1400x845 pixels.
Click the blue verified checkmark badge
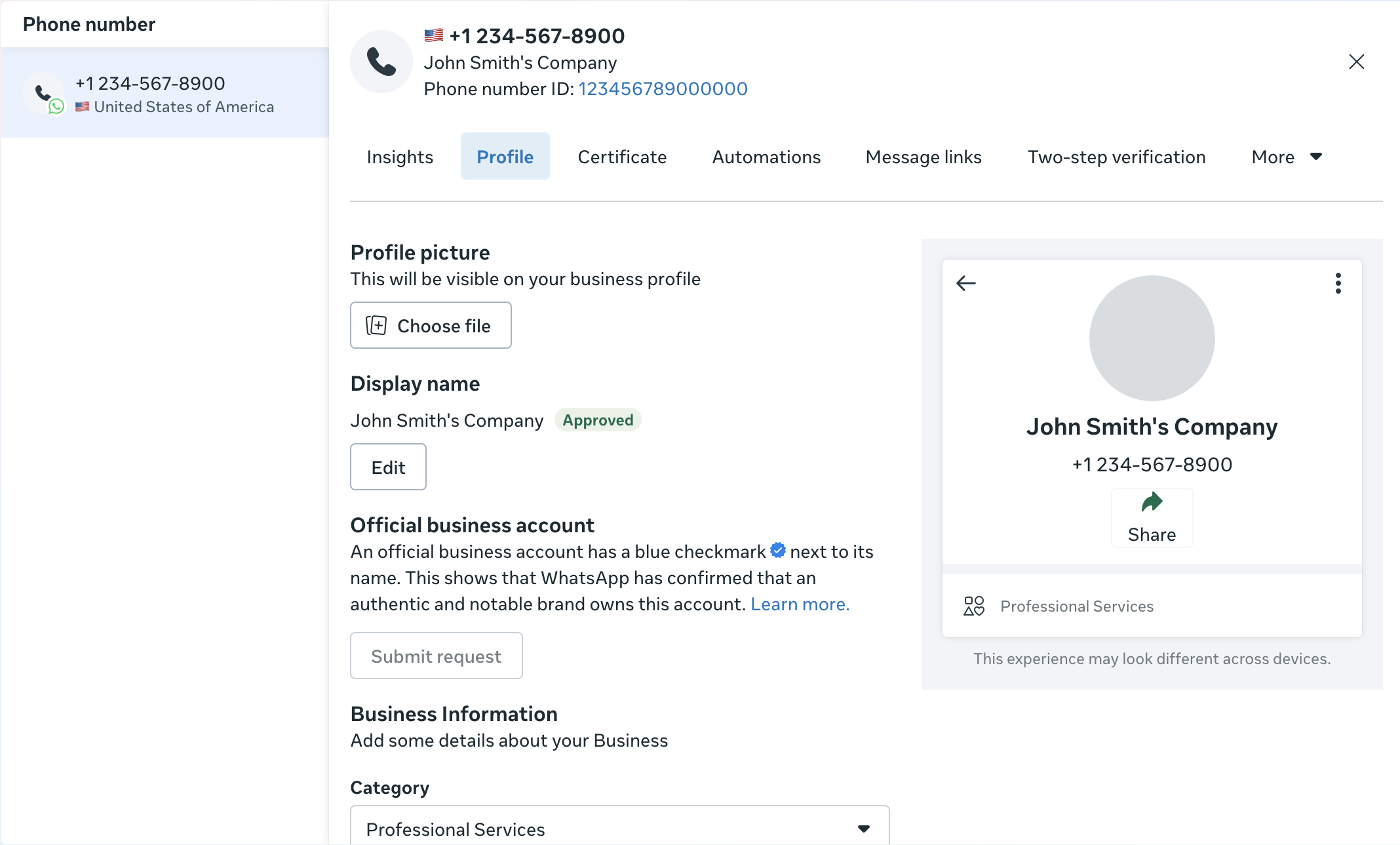click(x=778, y=551)
